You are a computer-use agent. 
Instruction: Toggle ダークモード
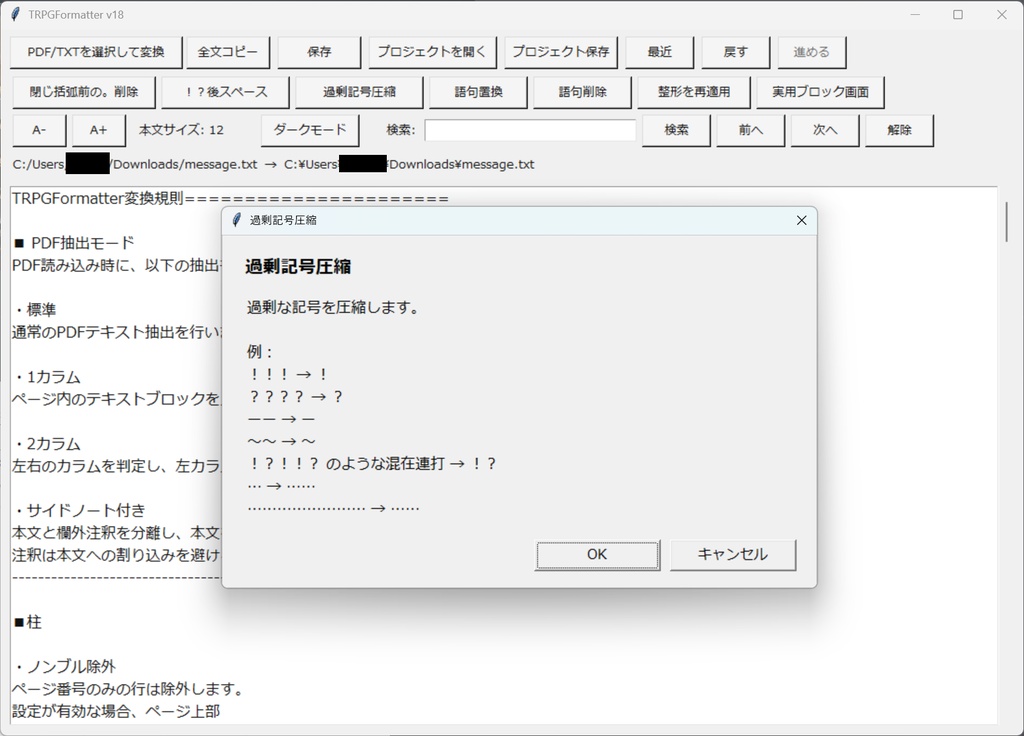(x=310, y=131)
